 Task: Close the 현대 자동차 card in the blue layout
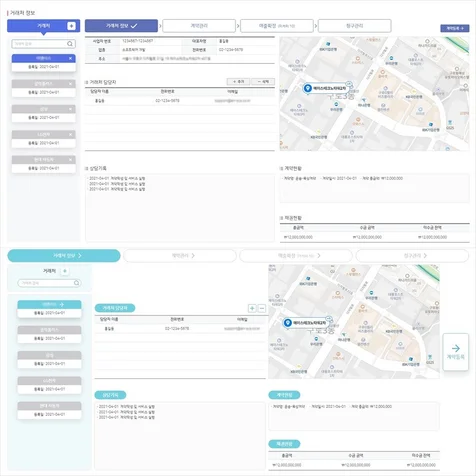[x=70, y=160]
